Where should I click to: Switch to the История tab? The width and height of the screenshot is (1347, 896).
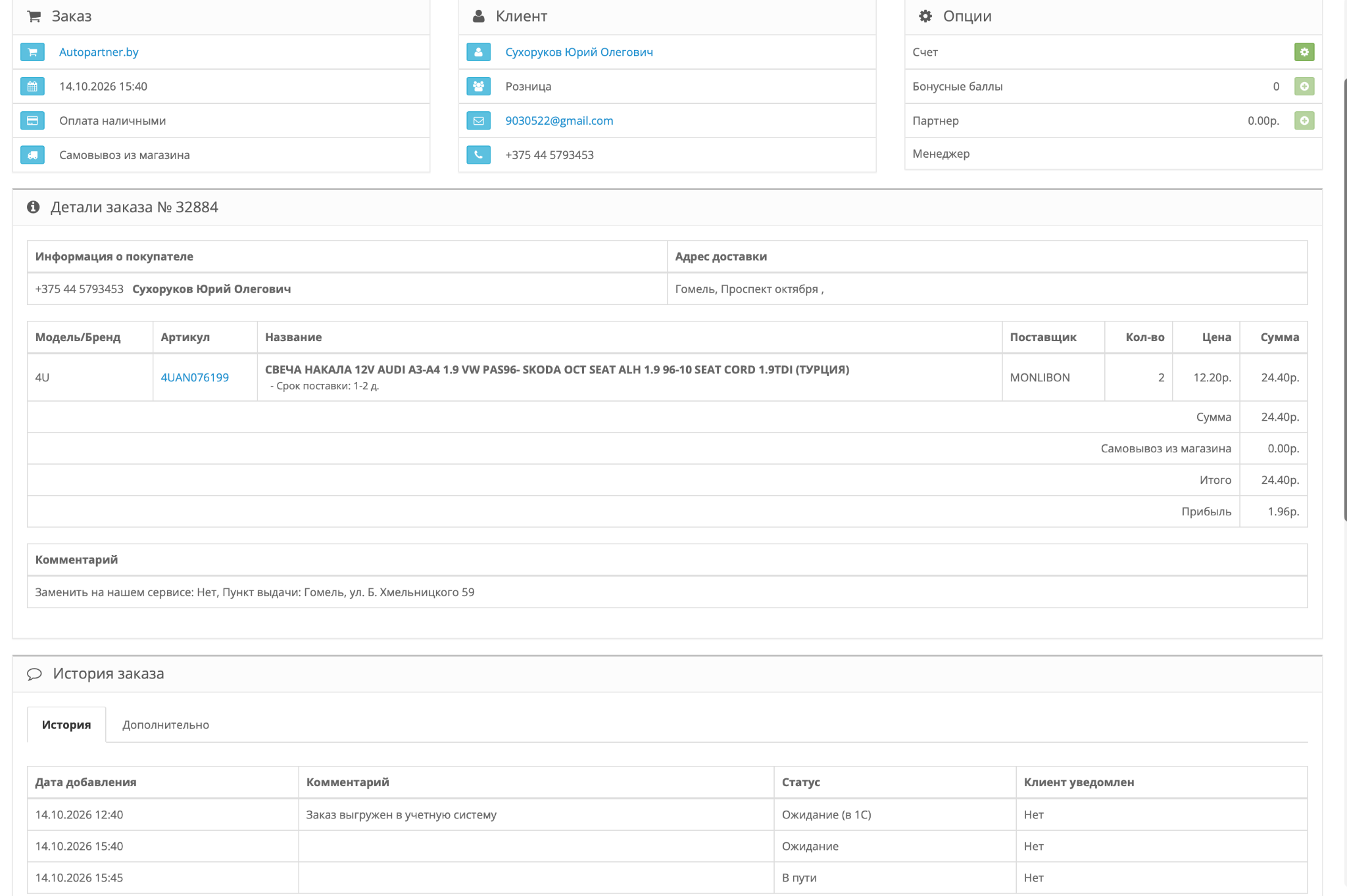(x=66, y=724)
